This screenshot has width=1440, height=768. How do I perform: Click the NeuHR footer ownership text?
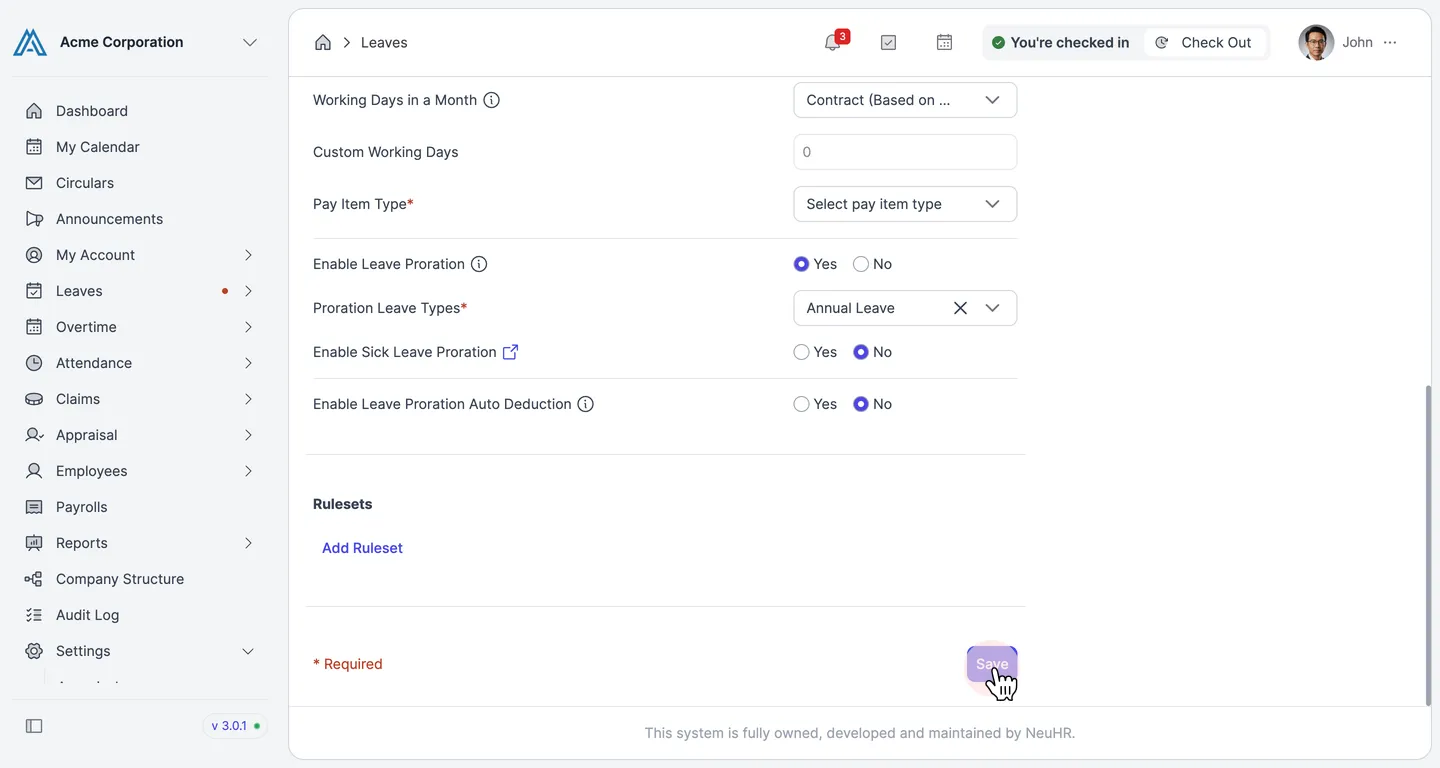[x=860, y=733]
